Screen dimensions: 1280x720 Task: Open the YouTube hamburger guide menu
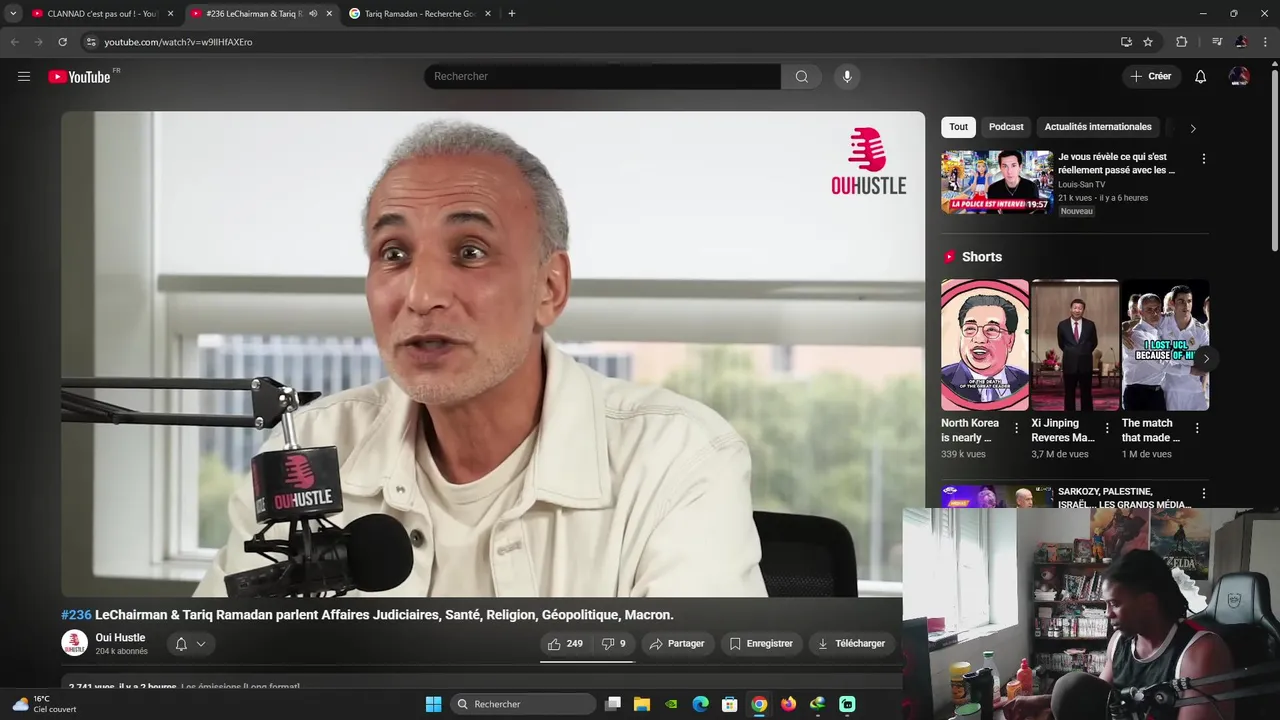[x=24, y=76]
